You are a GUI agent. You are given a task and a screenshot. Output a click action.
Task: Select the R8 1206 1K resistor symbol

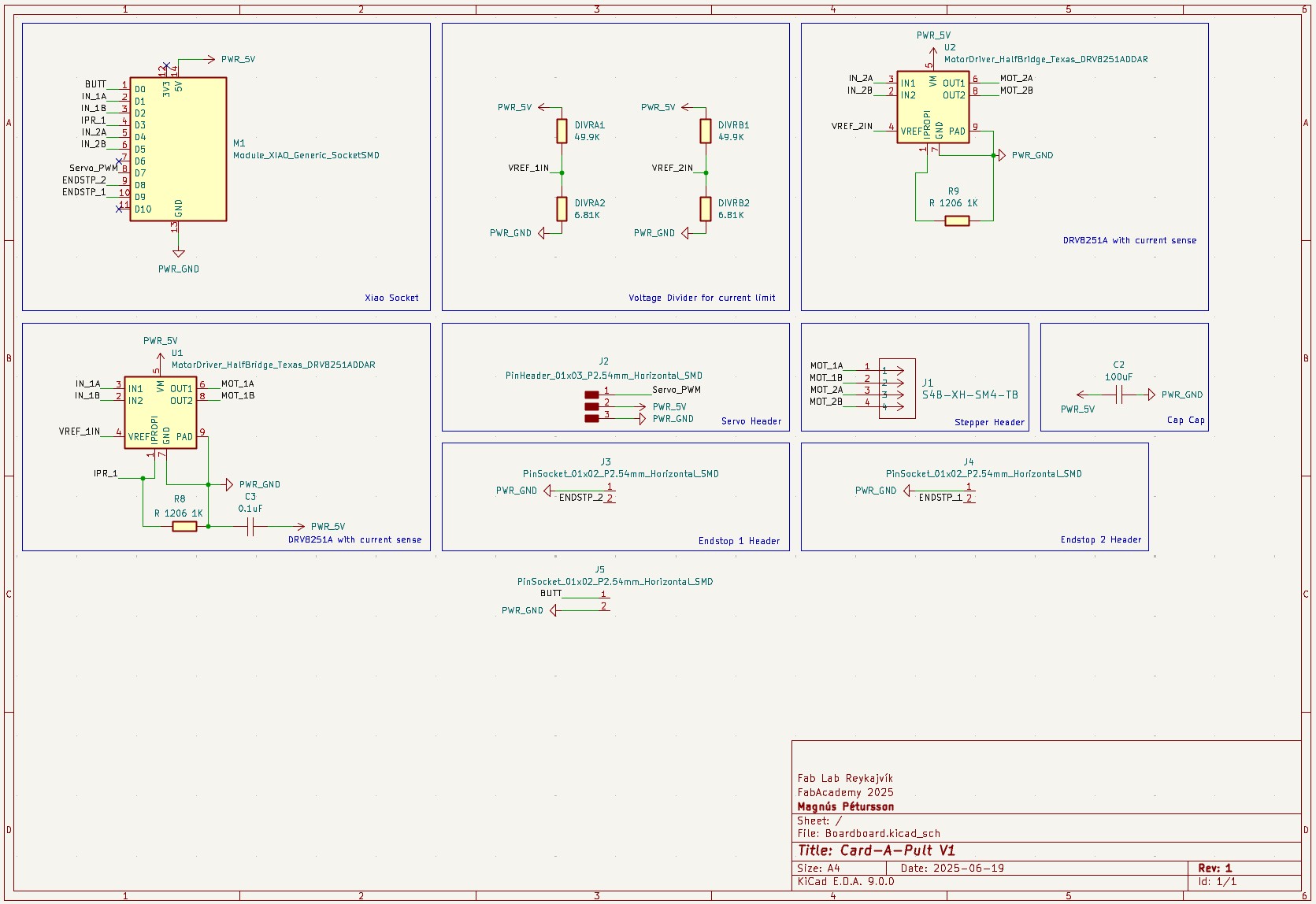pyautogui.click(x=184, y=526)
